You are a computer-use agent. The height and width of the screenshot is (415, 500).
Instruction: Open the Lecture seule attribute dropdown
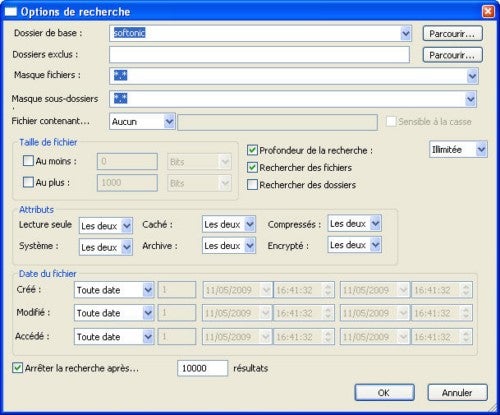pyautogui.click(x=126, y=226)
